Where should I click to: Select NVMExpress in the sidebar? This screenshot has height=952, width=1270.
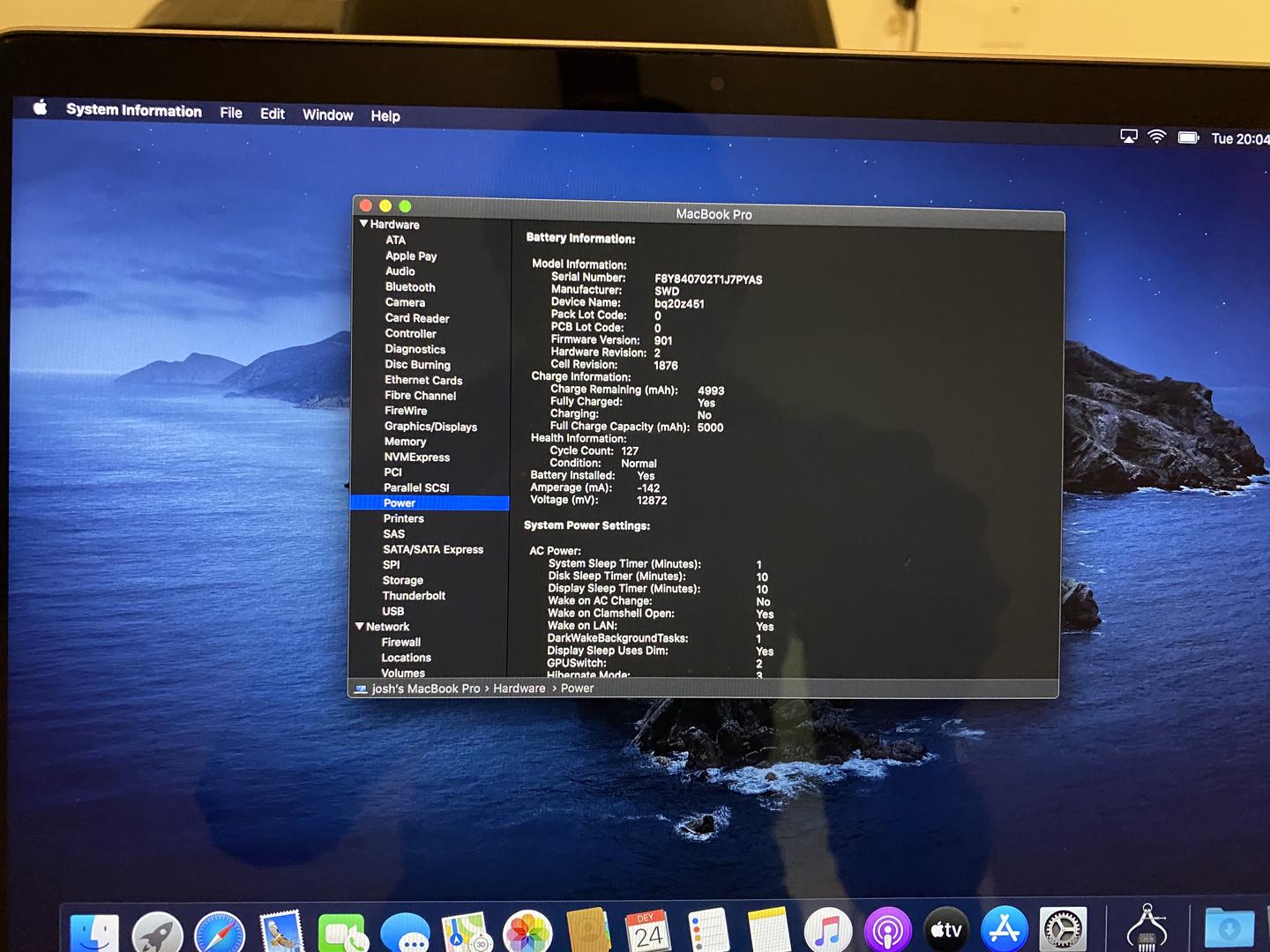coord(417,457)
